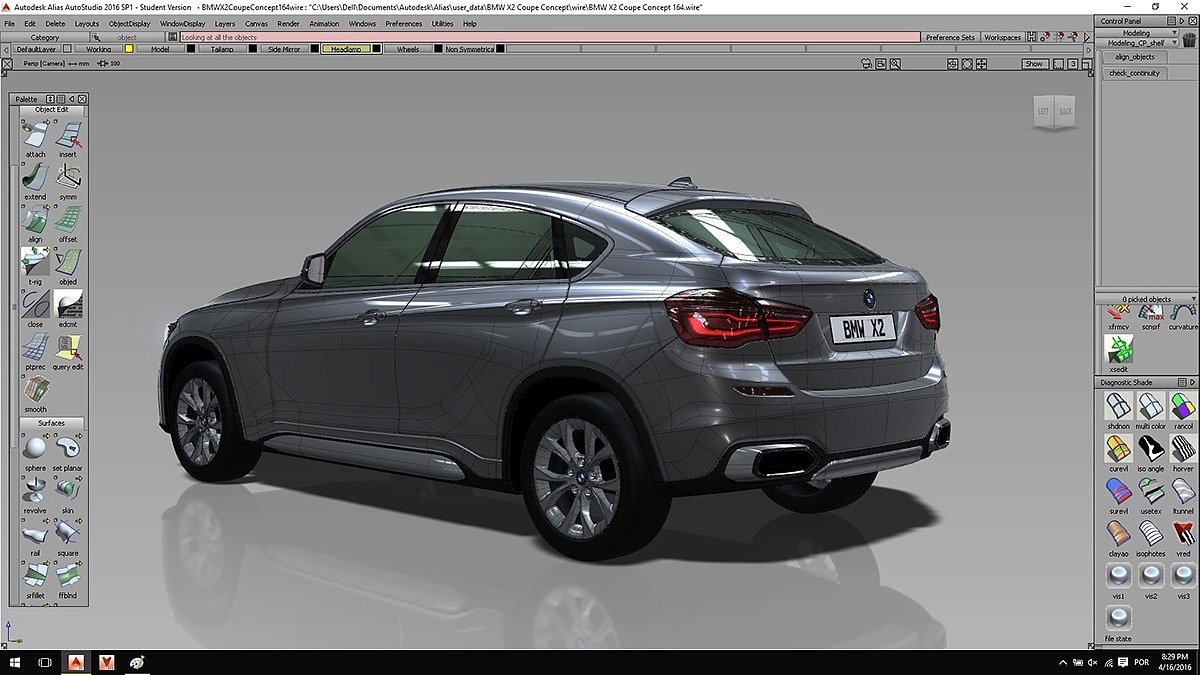Activate the multi color shading icon
1200x675 pixels.
[x=1150, y=407]
